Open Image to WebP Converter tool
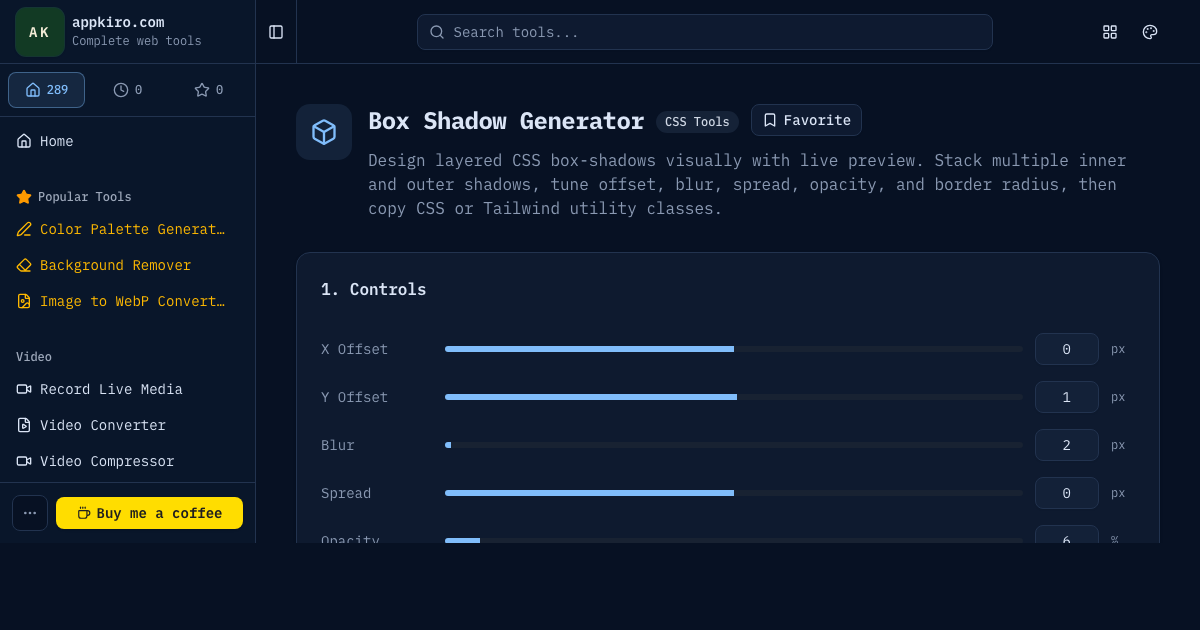1200x630 pixels. click(128, 301)
